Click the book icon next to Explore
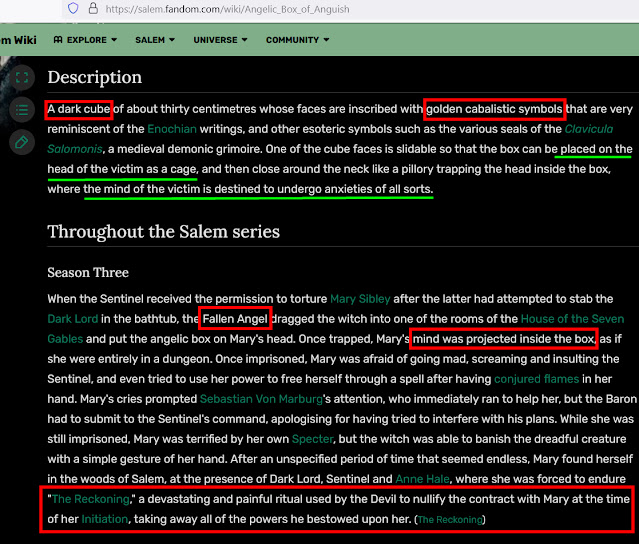639x544 pixels. tap(58, 40)
